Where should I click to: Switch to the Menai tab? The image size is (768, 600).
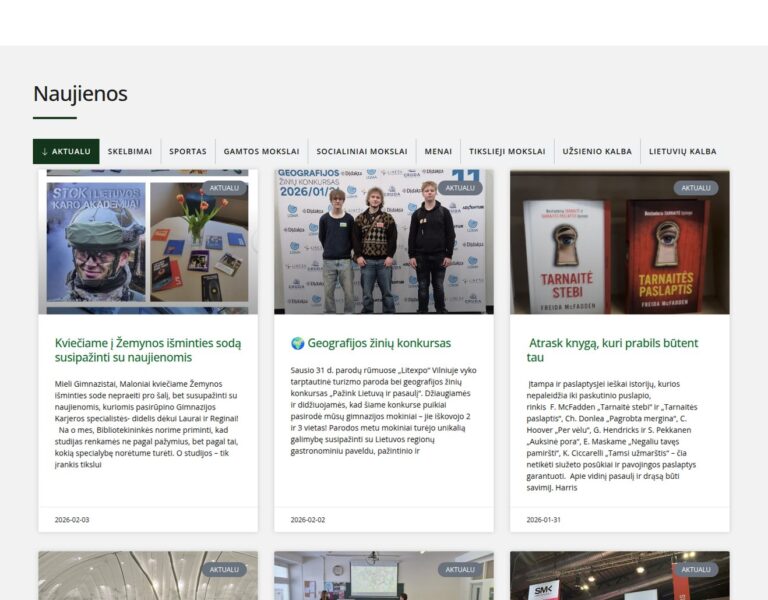point(438,152)
